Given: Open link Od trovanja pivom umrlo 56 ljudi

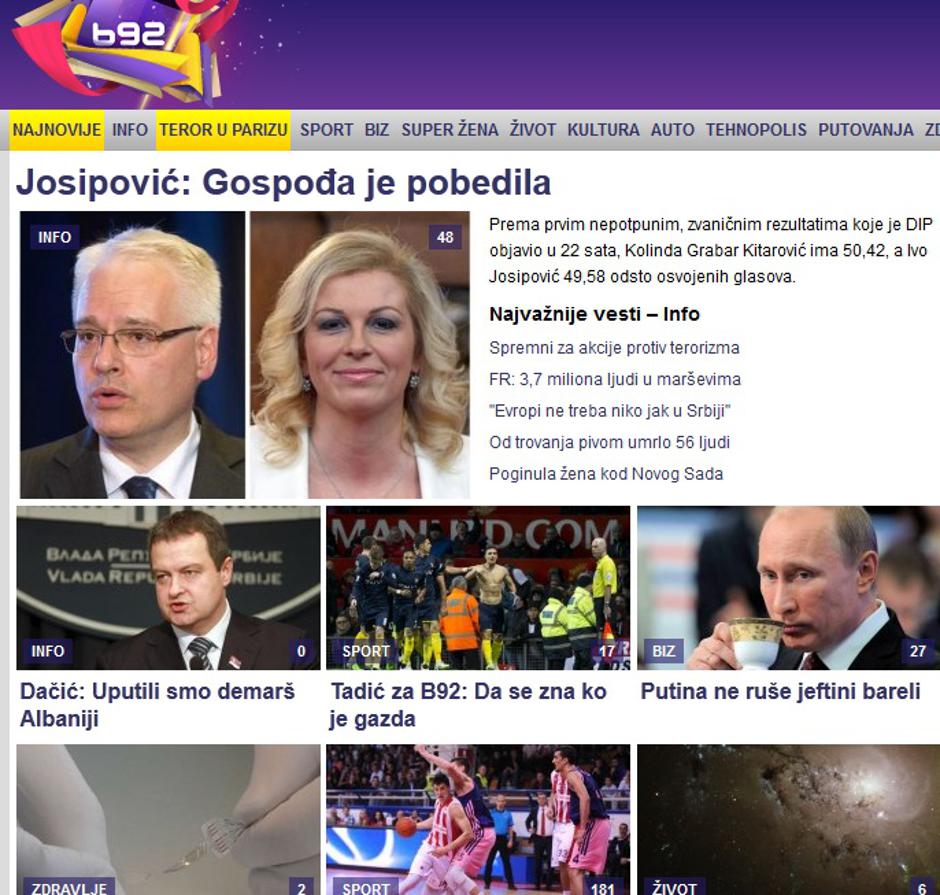Looking at the screenshot, I should point(610,442).
